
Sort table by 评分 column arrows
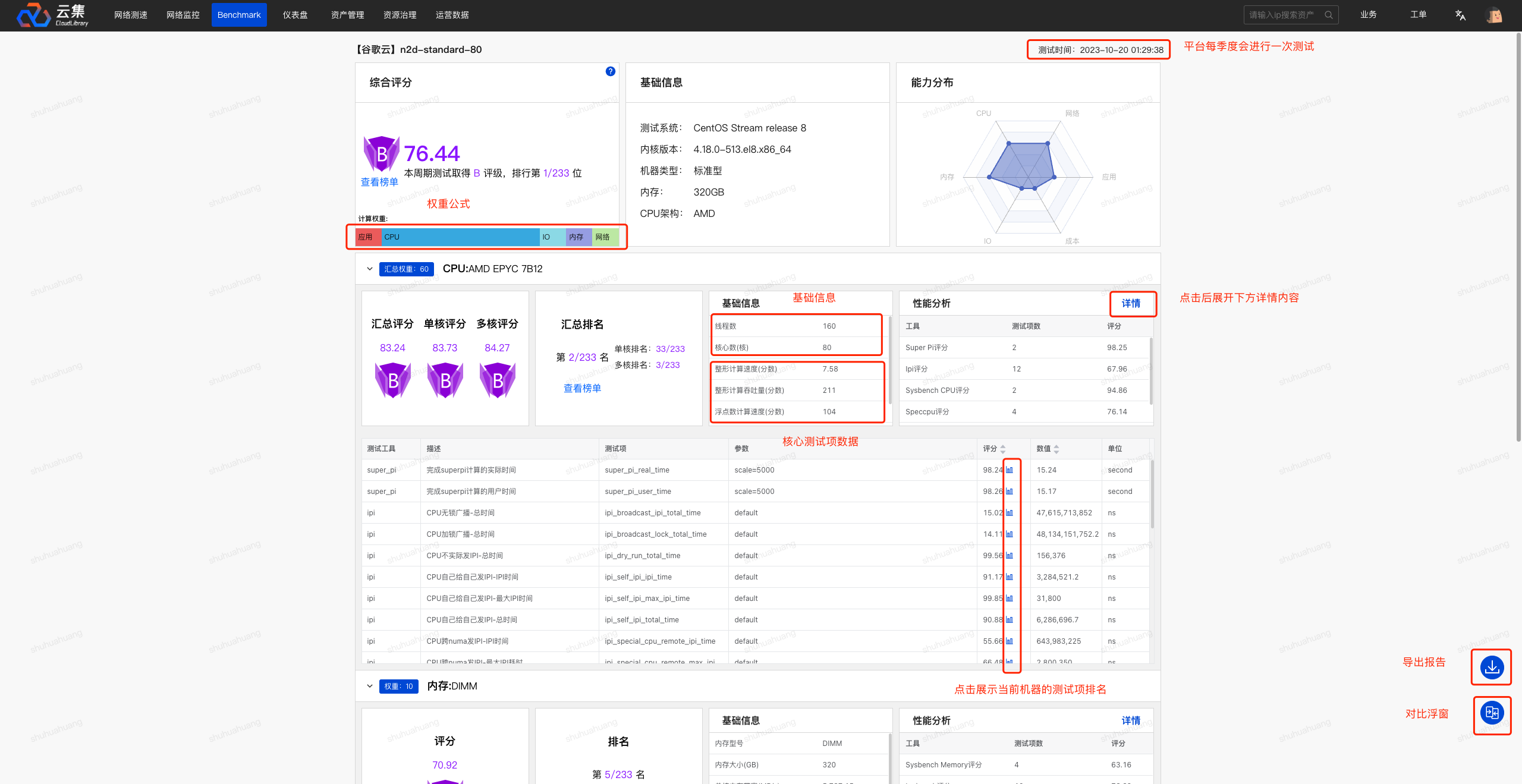(x=1003, y=449)
